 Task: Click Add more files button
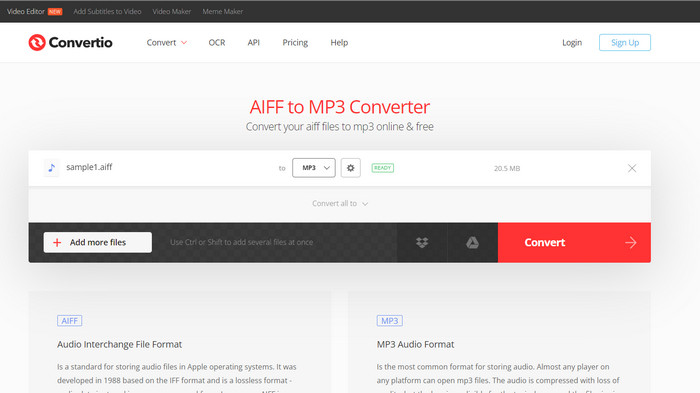98,242
